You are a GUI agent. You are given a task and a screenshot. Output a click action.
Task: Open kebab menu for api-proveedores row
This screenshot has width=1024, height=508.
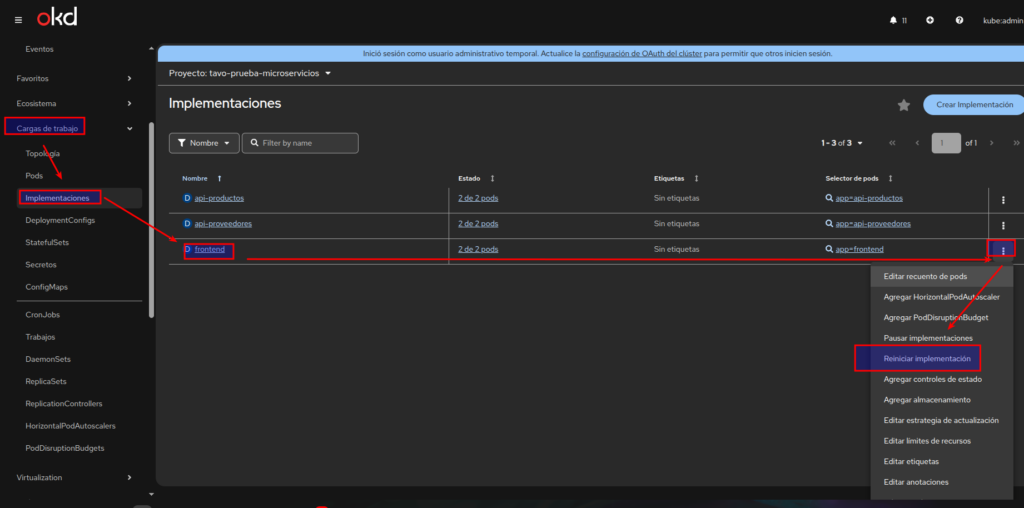(x=1003, y=225)
